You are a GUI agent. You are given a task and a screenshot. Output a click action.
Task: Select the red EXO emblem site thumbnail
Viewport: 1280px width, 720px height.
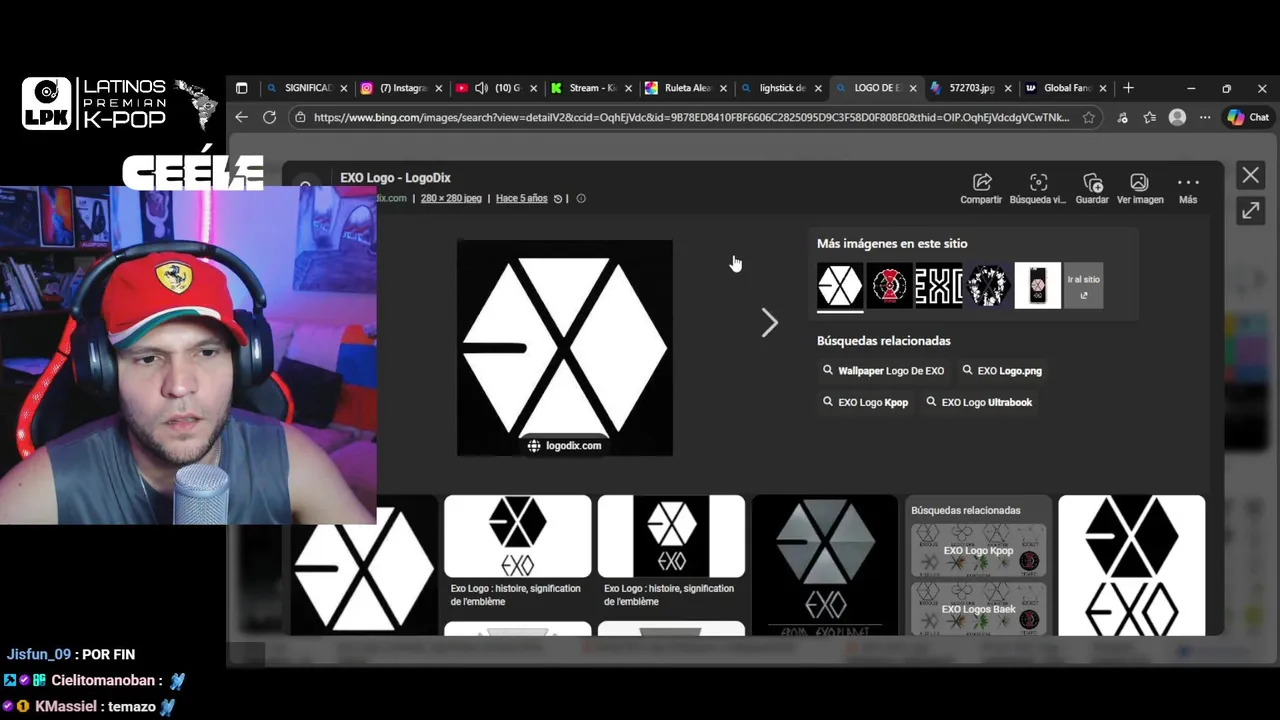click(889, 286)
